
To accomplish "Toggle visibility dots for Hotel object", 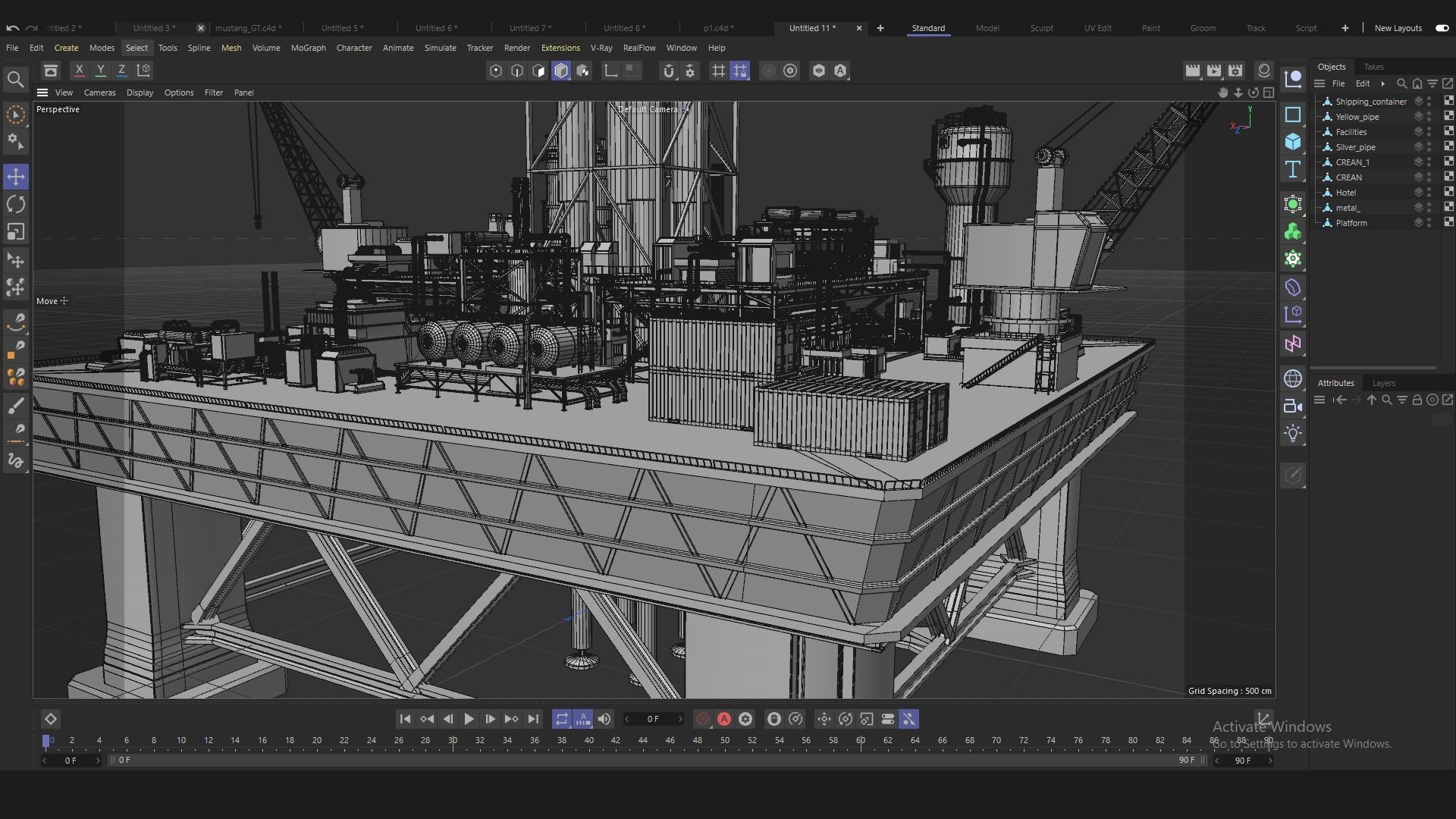I will [1429, 193].
